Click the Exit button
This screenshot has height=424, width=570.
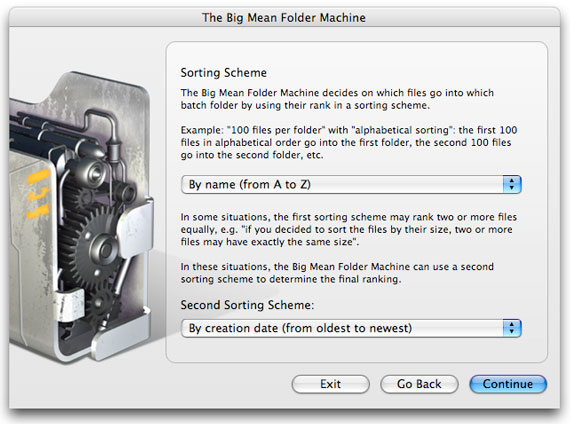(330, 384)
